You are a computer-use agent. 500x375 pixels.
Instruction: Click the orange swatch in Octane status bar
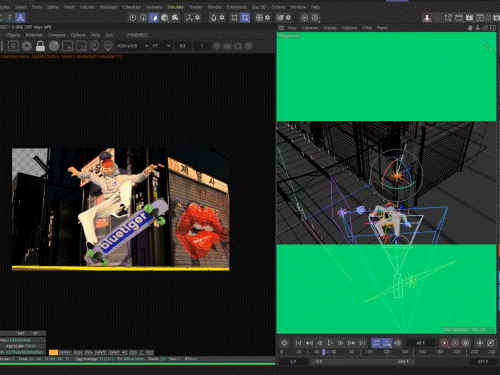[53, 352]
